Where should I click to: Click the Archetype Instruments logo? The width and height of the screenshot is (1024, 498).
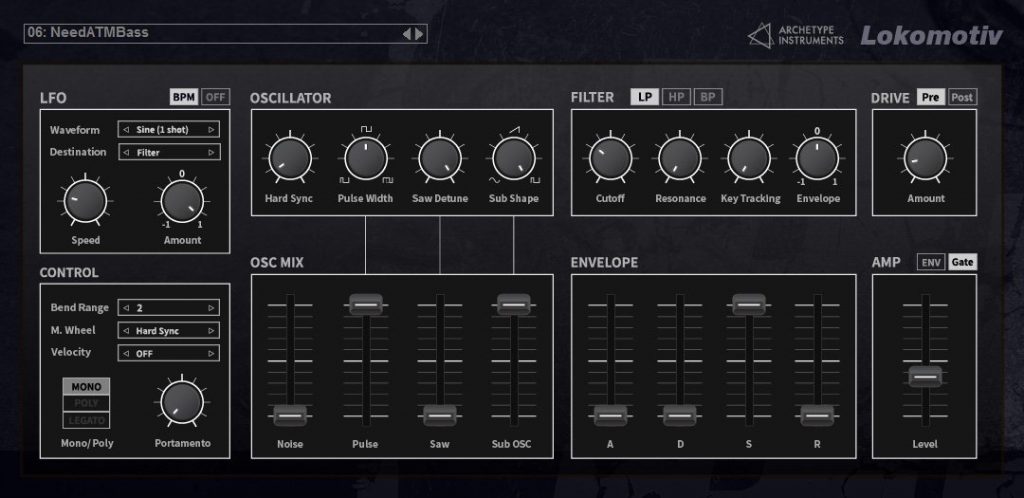click(795, 35)
